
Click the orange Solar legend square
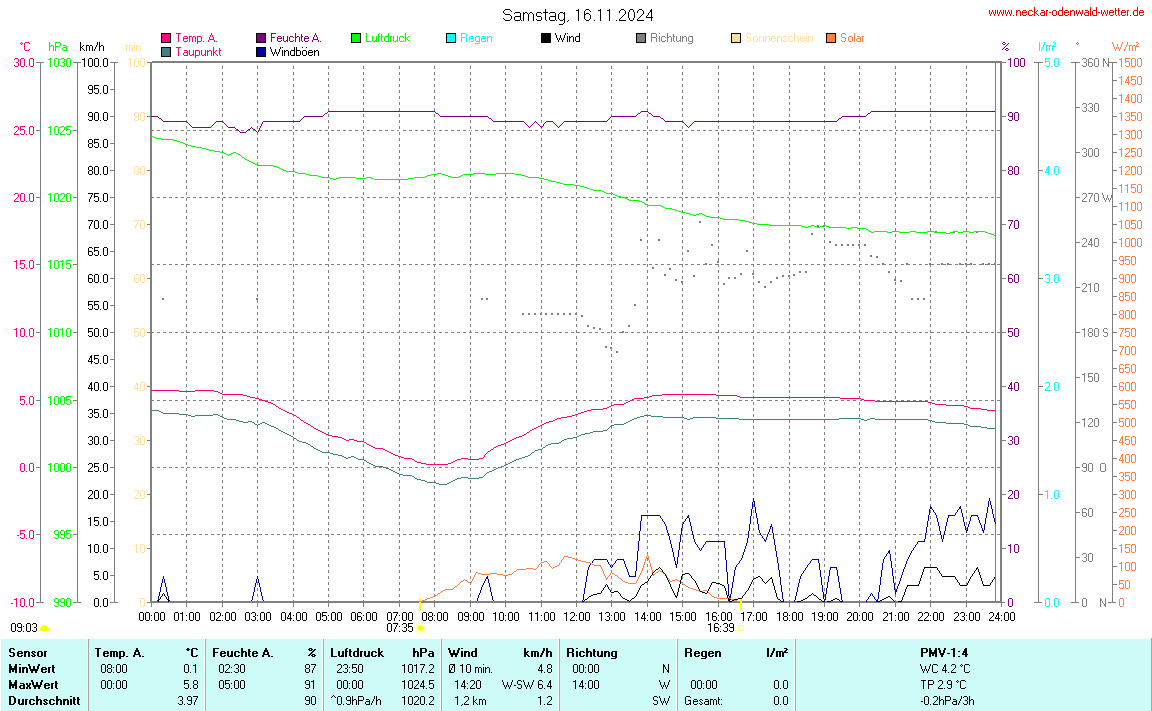(831, 38)
